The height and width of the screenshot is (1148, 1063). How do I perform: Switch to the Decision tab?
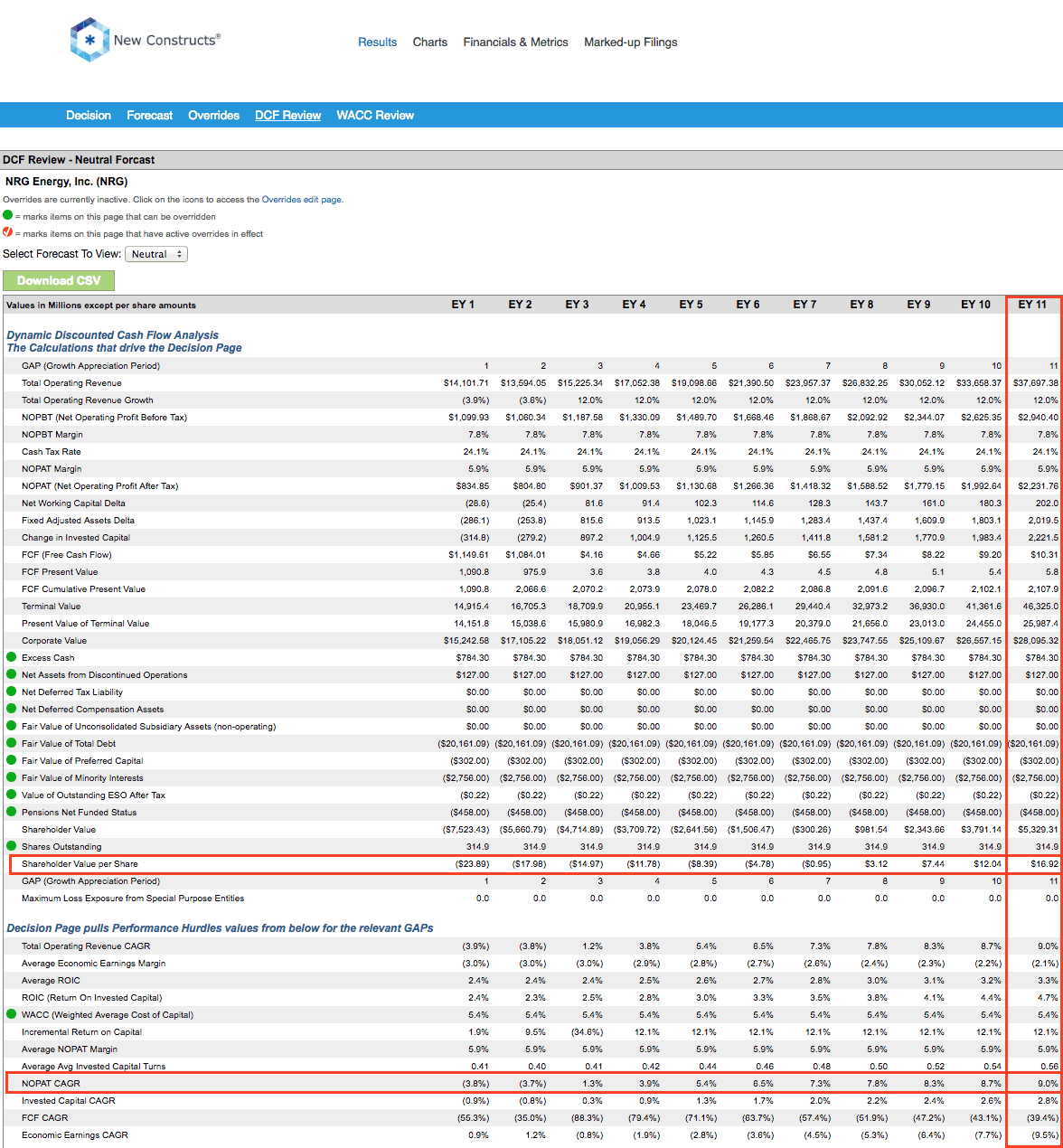(88, 115)
